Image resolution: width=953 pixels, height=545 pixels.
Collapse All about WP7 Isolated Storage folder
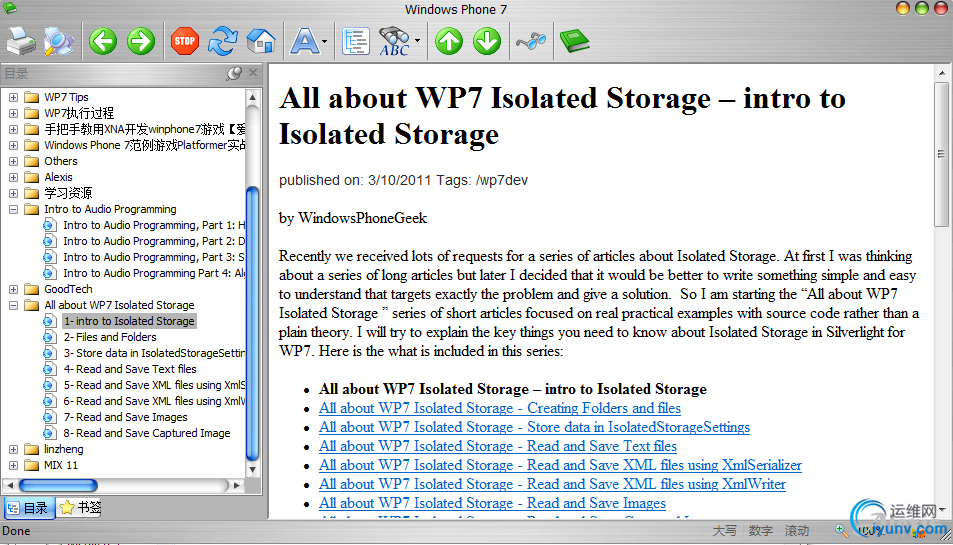tap(13, 305)
